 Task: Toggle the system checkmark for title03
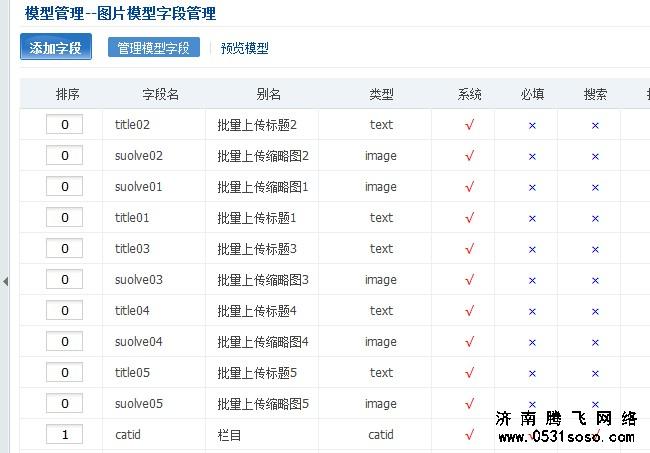pos(469,249)
